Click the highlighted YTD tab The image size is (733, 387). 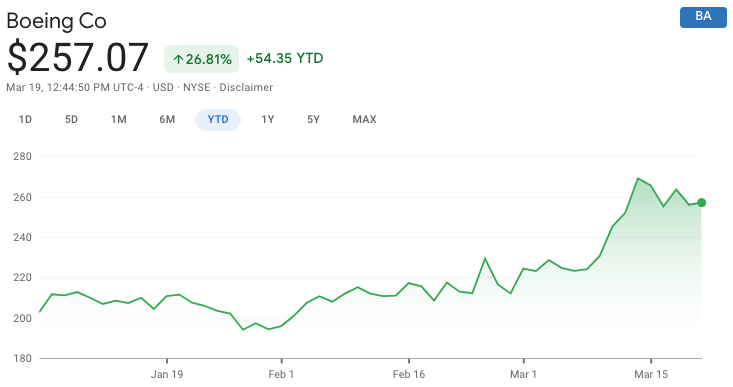click(218, 120)
